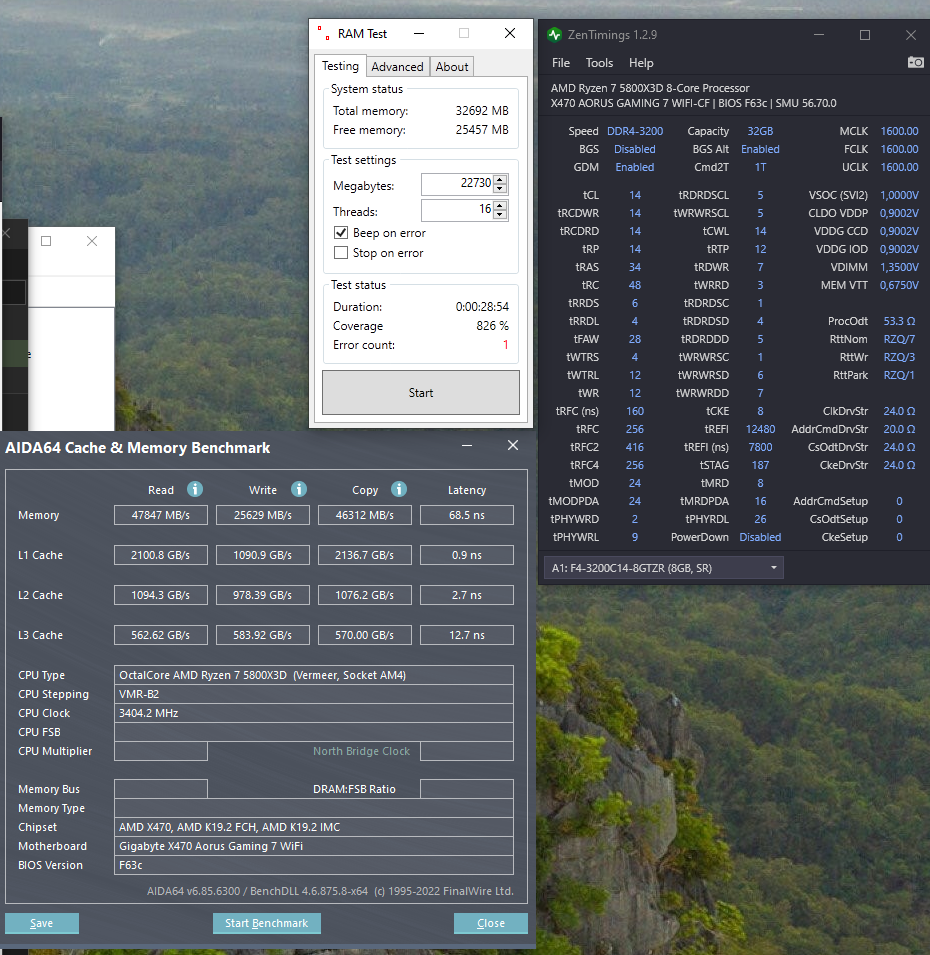Click the CPU Type field value
930x955 pixels.
314,675
